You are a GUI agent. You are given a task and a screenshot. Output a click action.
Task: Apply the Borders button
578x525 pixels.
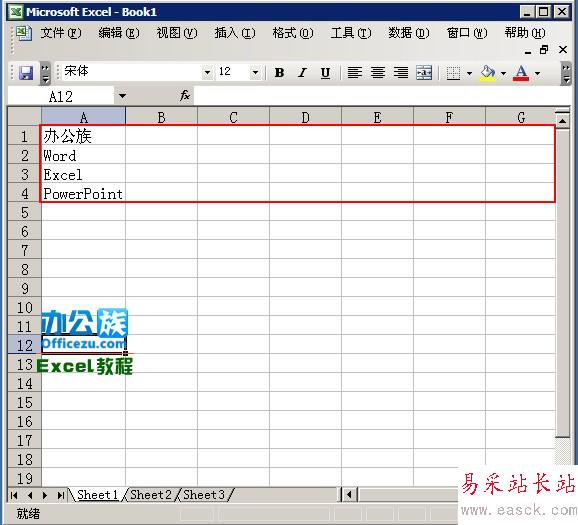point(453,73)
